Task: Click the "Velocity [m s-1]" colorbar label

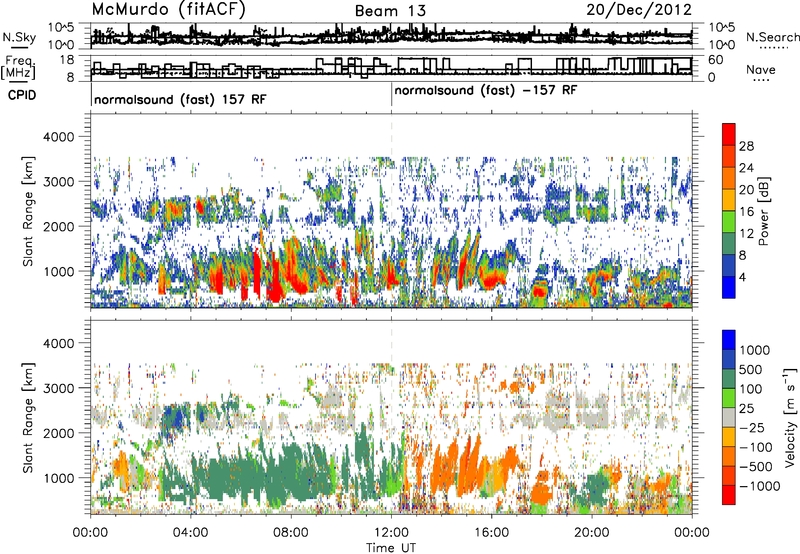Action: click(x=790, y=417)
